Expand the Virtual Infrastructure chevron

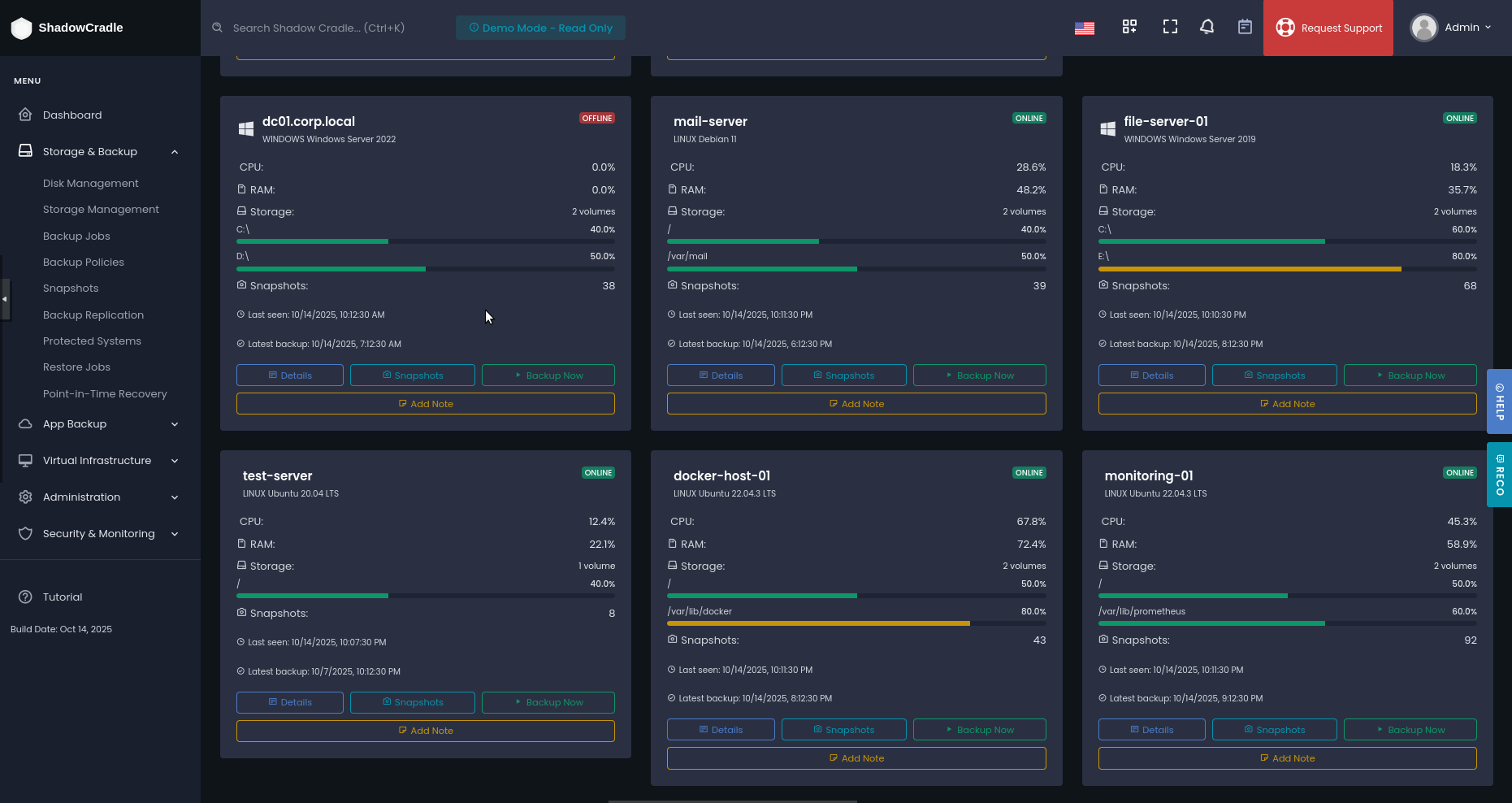174,461
